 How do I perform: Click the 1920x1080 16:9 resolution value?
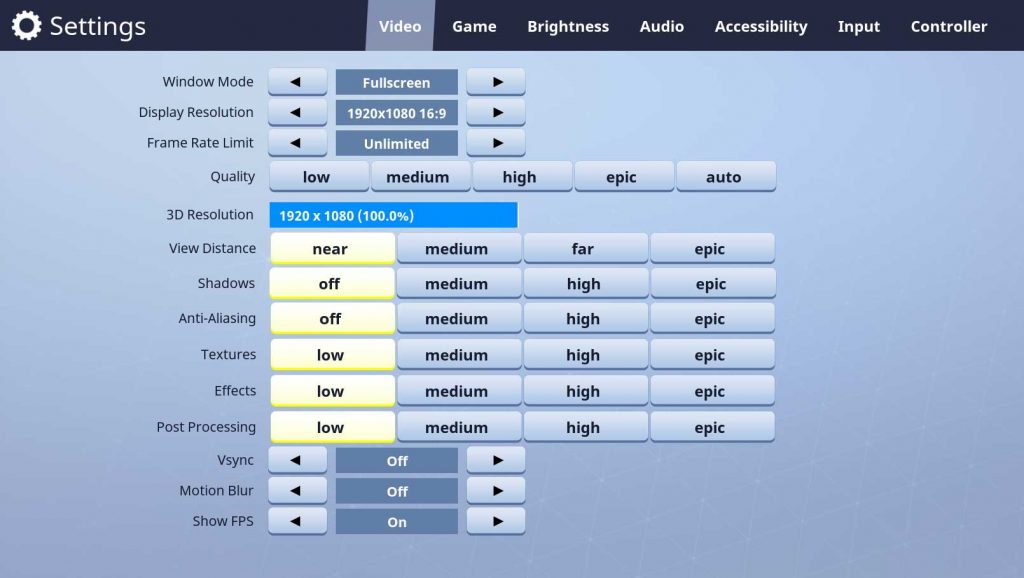coord(396,113)
